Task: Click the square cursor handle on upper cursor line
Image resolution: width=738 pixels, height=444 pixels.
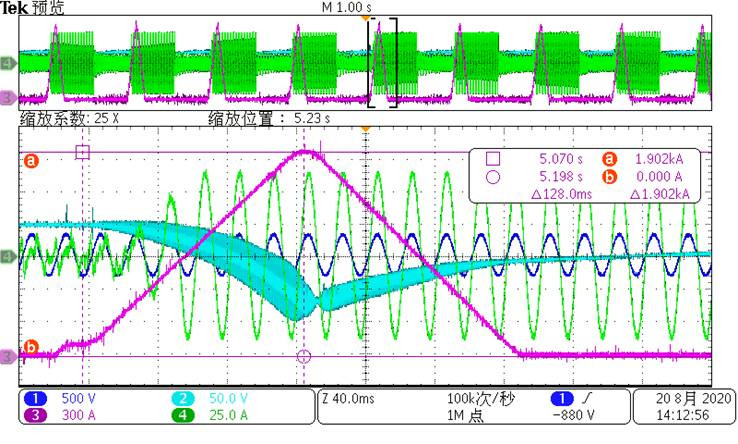Action: click(x=82, y=152)
